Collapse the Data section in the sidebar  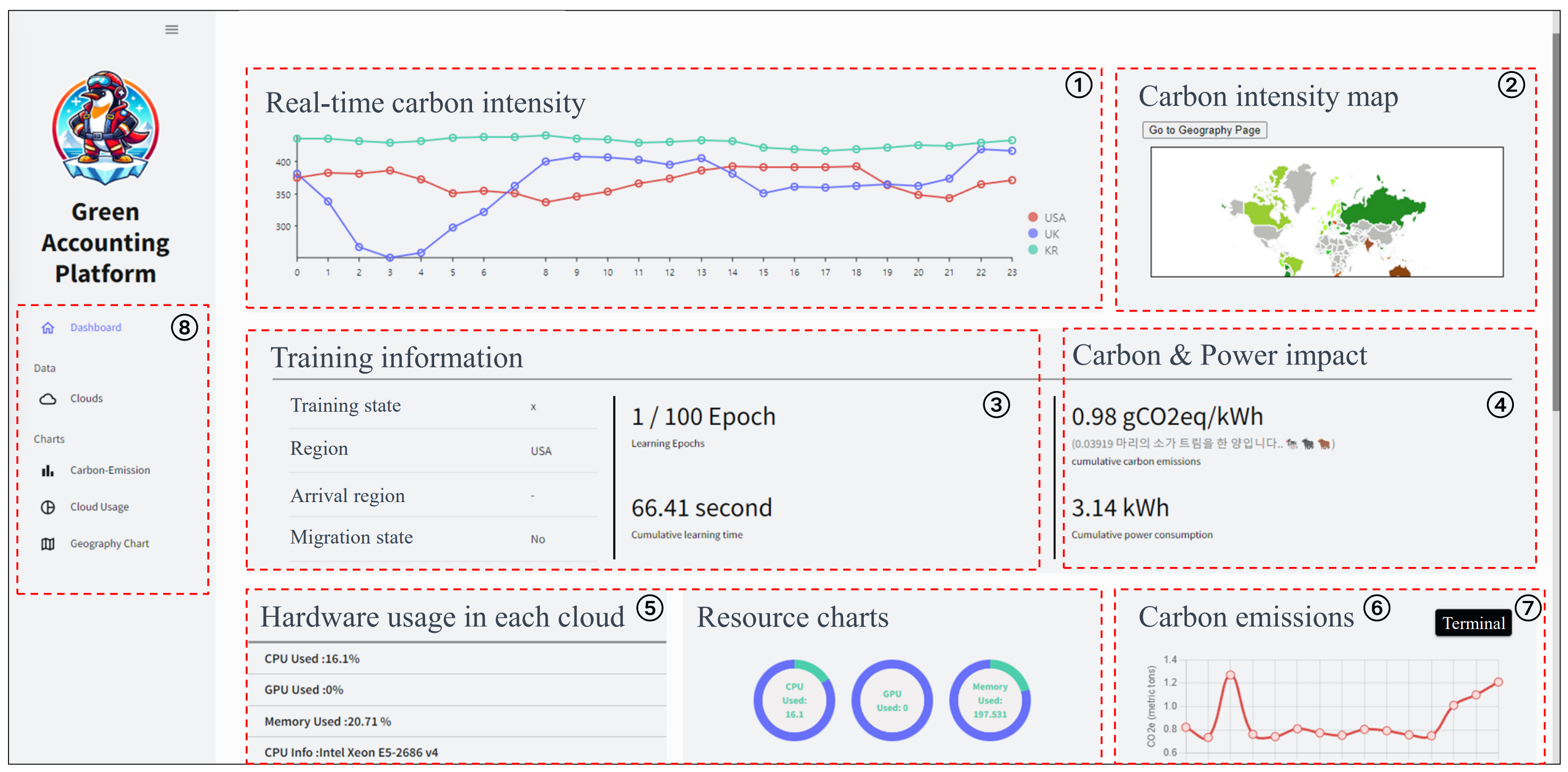[x=45, y=368]
